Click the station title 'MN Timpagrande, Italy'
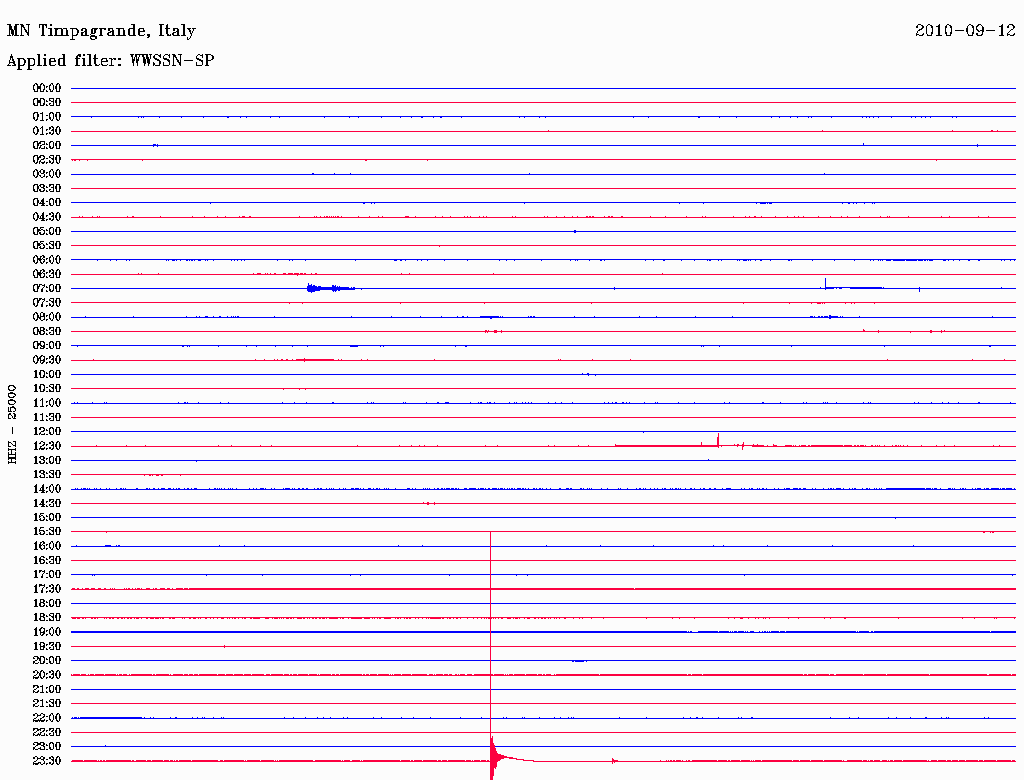The width and height of the screenshot is (1024, 780). click(x=101, y=31)
